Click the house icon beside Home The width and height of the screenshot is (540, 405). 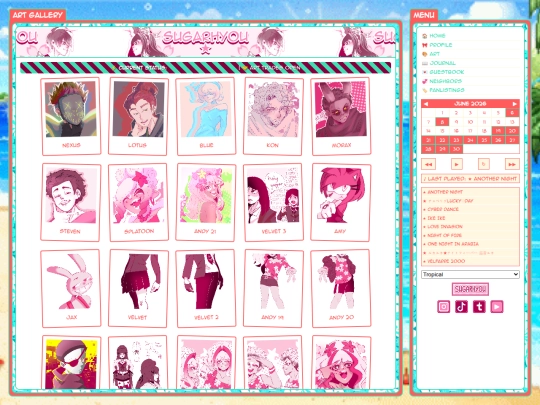(425, 36)
